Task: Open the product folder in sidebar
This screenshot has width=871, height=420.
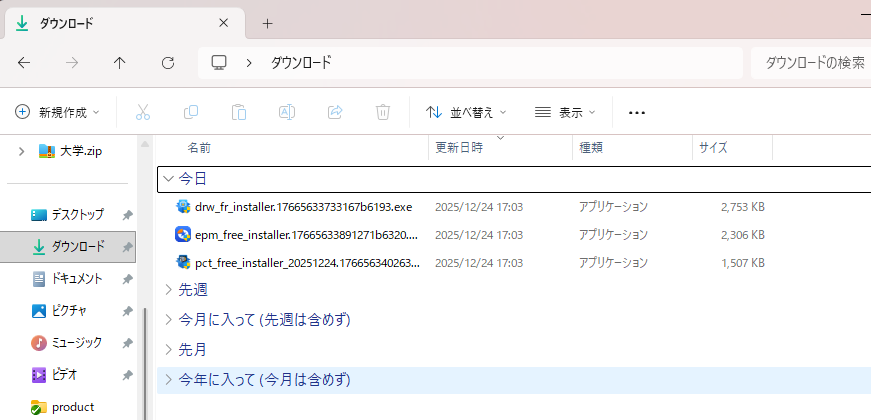Action: [72, 407]
